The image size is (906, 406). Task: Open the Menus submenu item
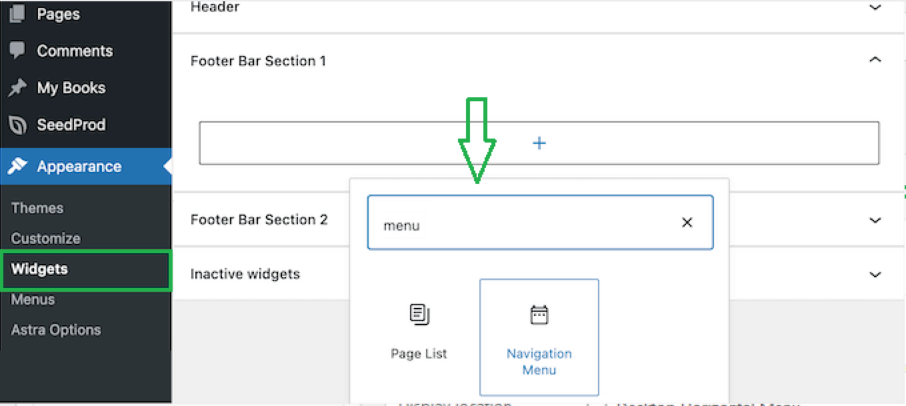[33, 300]
